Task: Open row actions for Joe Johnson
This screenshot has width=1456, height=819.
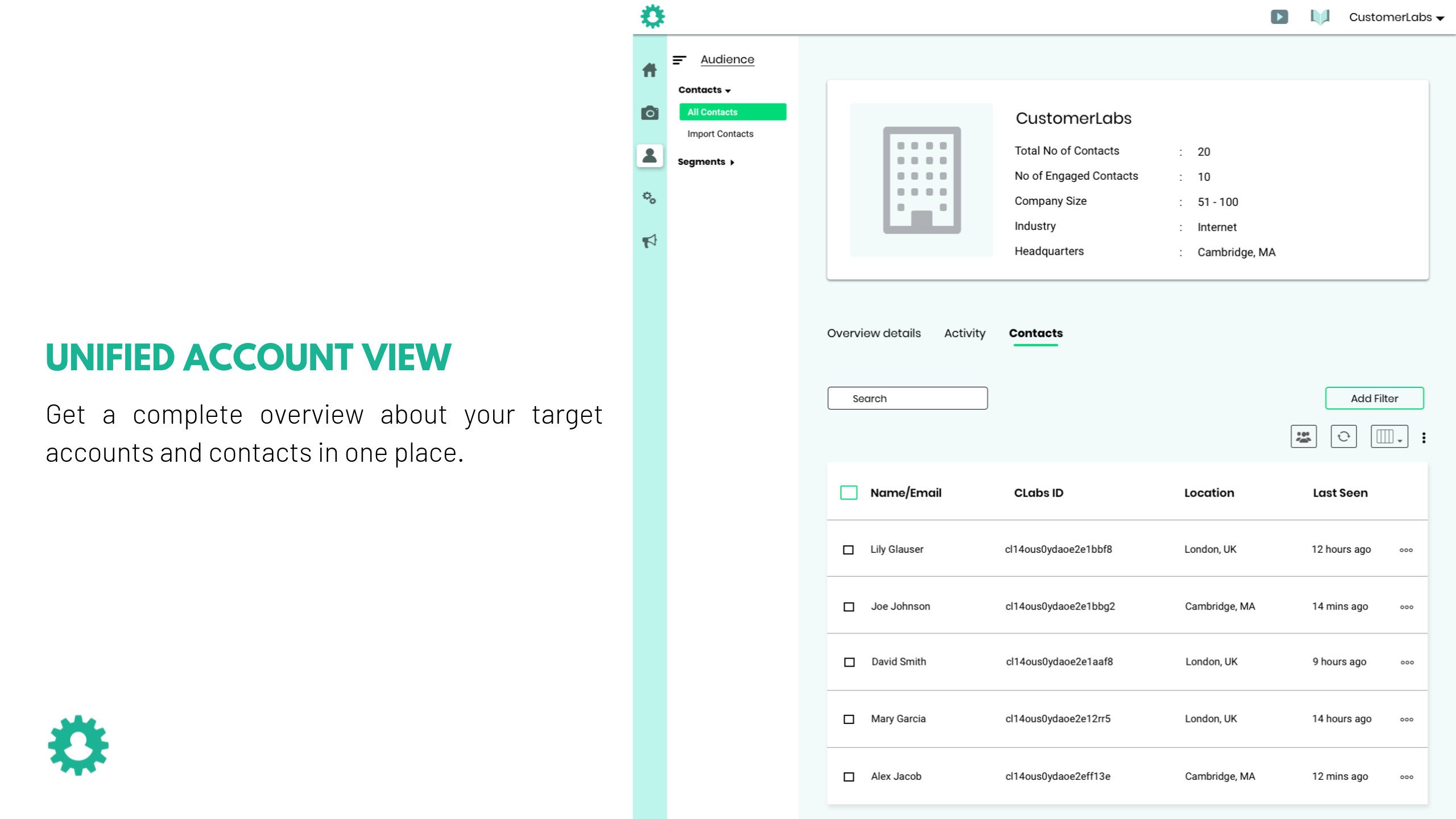Action: tap(1407, 607)
